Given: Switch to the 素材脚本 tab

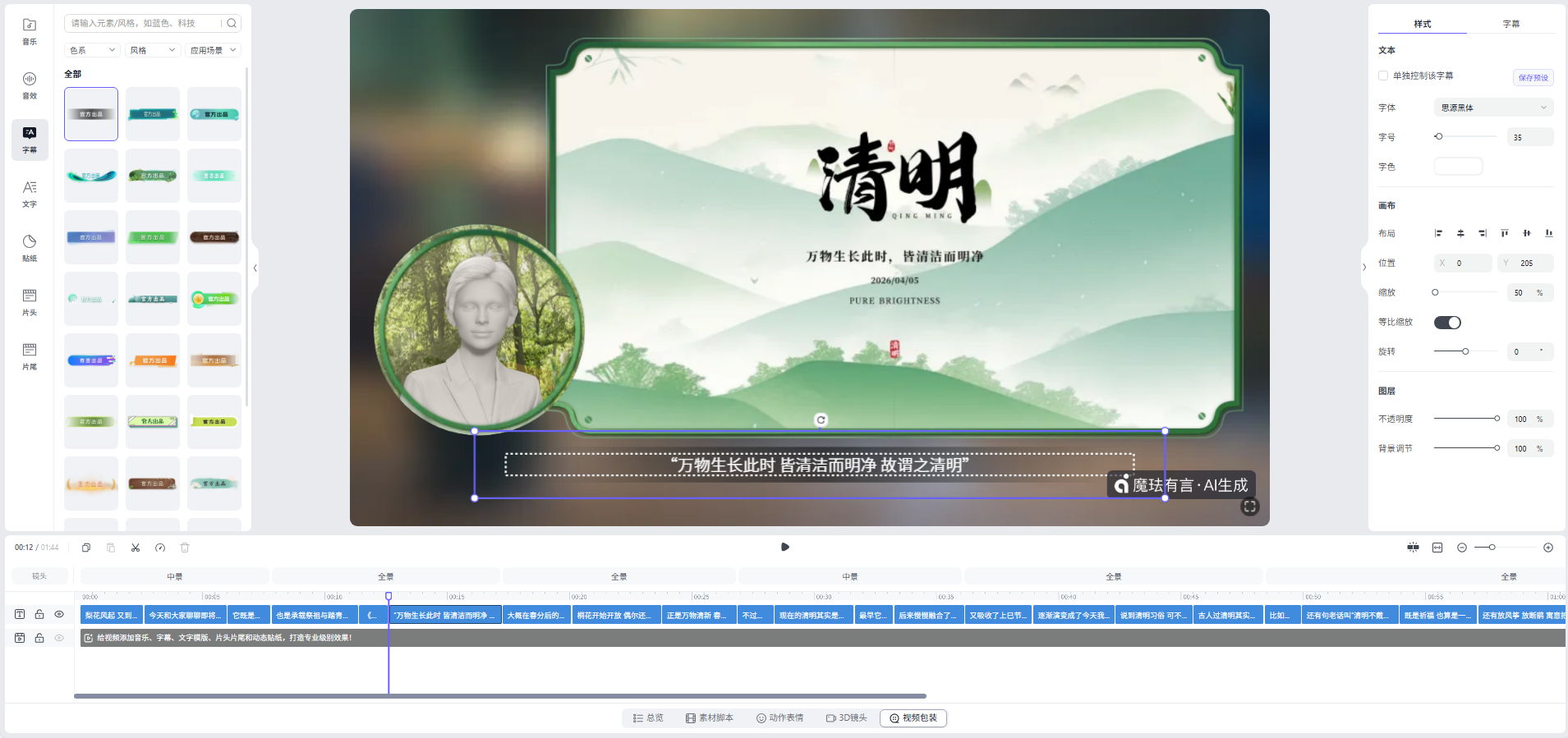Looking at the screenshot, I should pyautogui.click(x=710, y=718).
